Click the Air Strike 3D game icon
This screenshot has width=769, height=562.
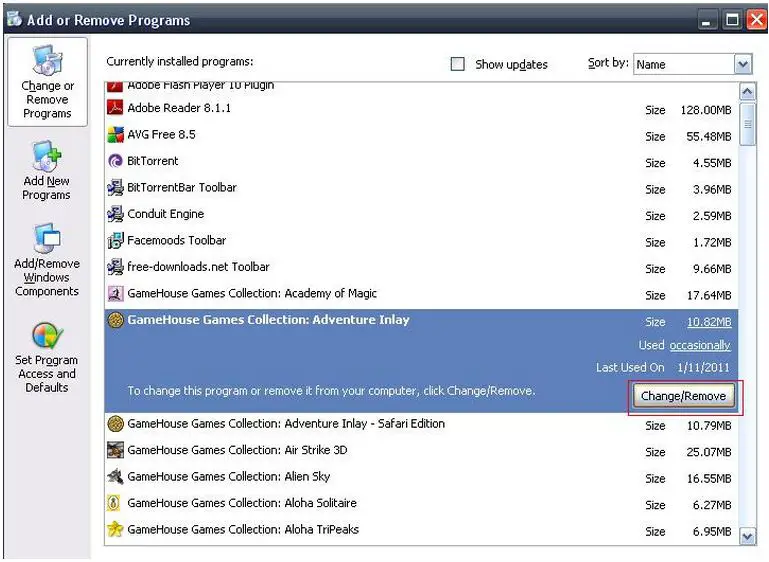click(x=115, y=450)
